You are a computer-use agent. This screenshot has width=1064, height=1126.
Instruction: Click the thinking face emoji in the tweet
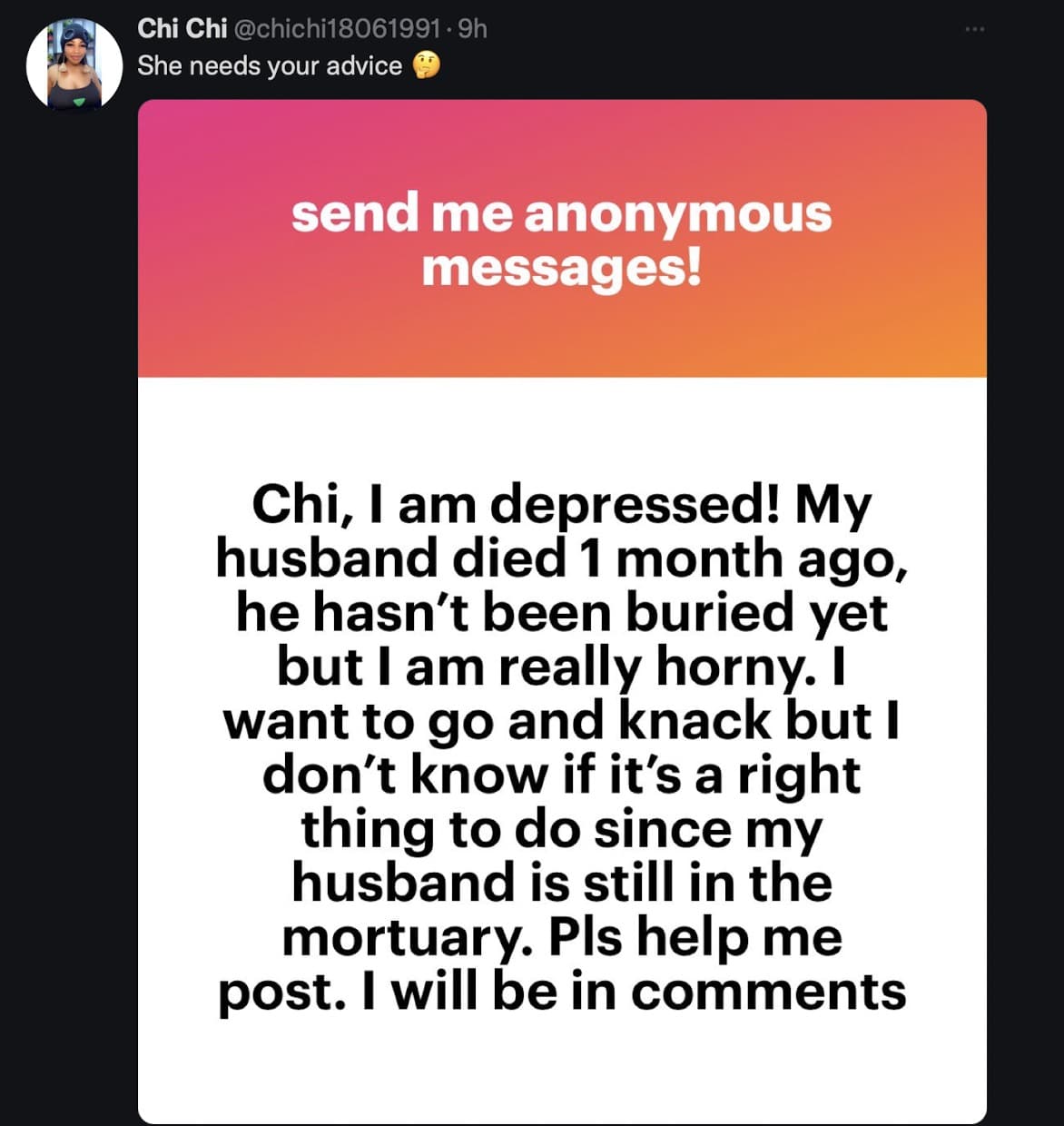[427, 64]
